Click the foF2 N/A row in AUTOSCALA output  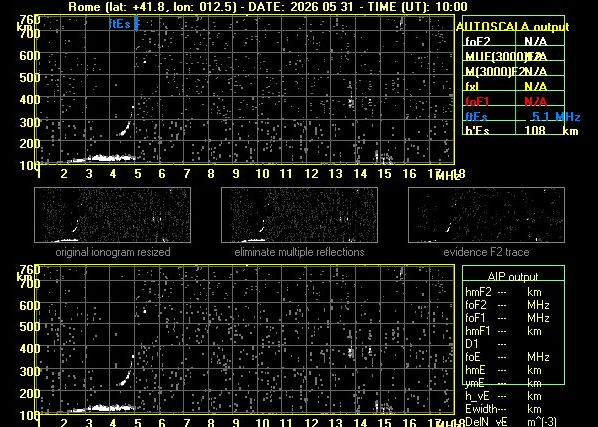(513, 41)
